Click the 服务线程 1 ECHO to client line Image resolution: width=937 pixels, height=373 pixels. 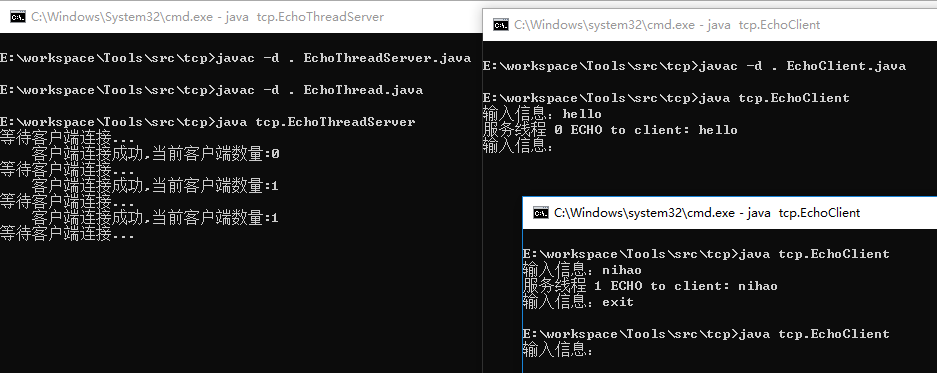click(x=650, y=286)
